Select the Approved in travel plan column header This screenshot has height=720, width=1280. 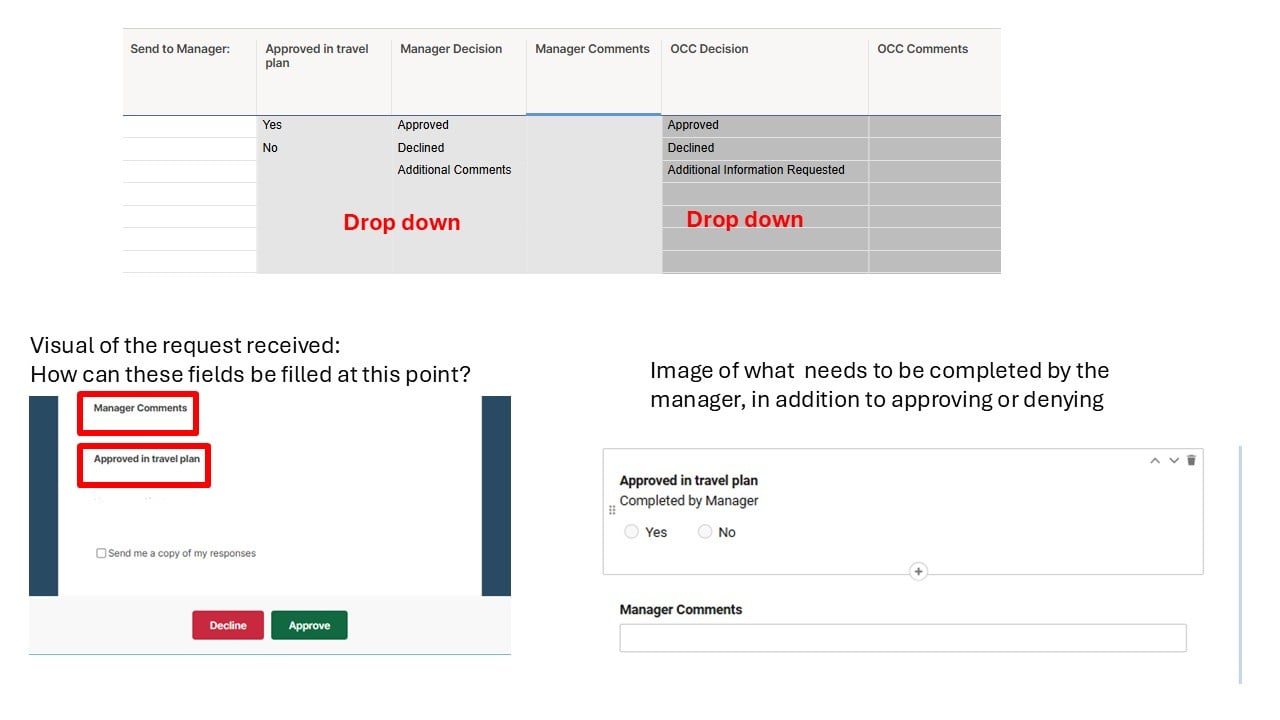point(324,72)
